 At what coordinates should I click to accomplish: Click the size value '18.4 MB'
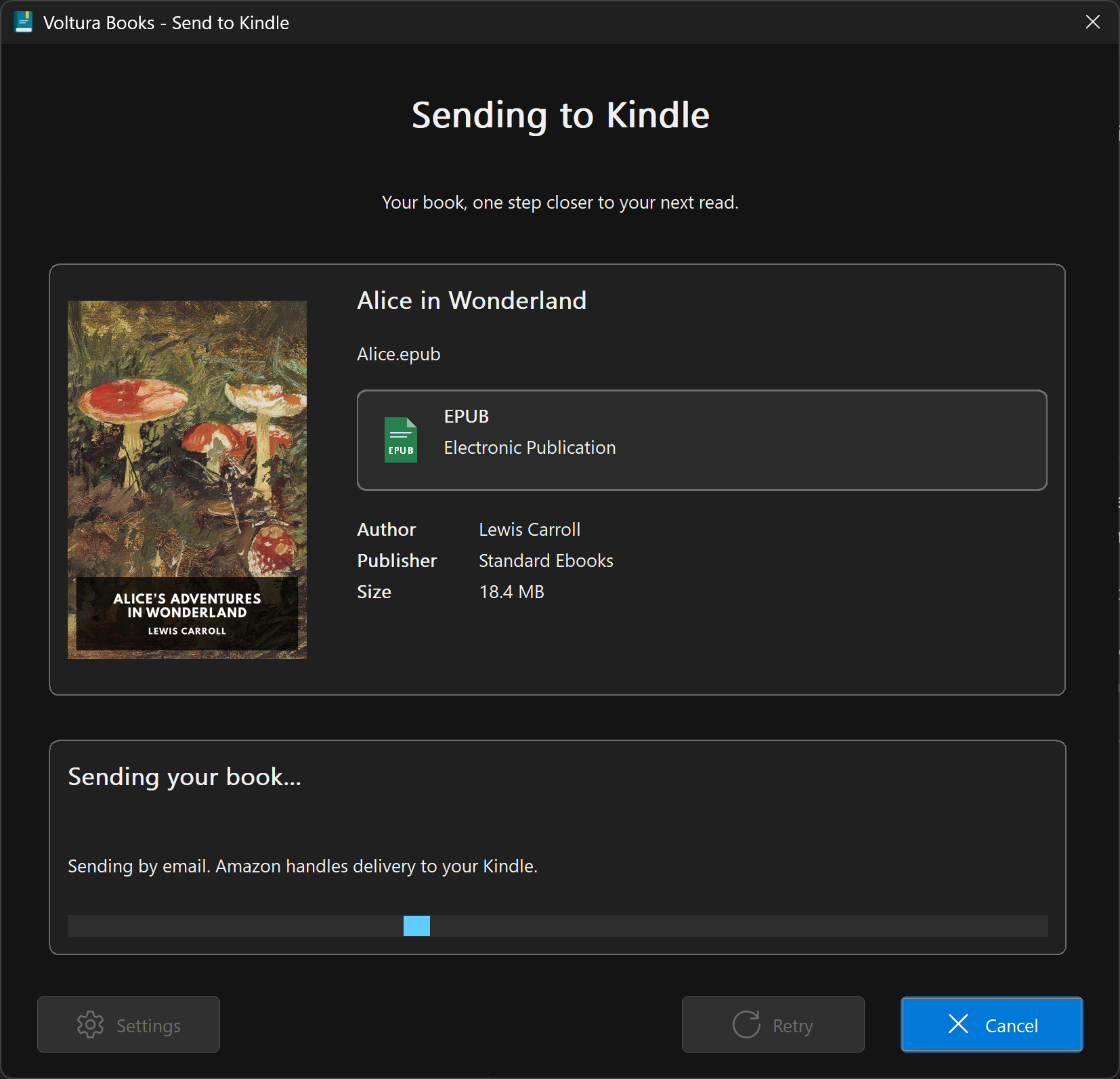(511, 592)
